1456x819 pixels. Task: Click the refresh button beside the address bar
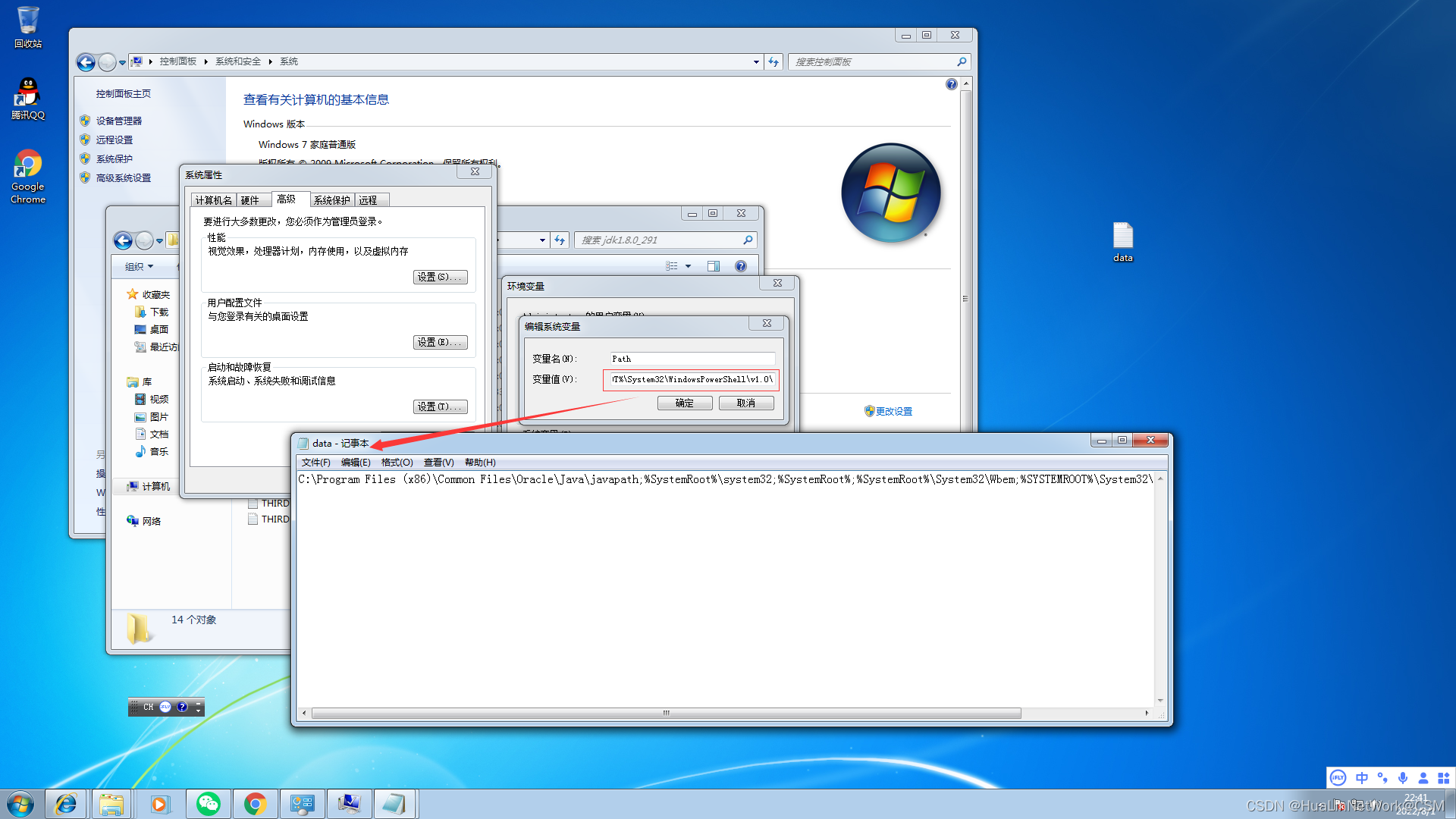[773, 62]
